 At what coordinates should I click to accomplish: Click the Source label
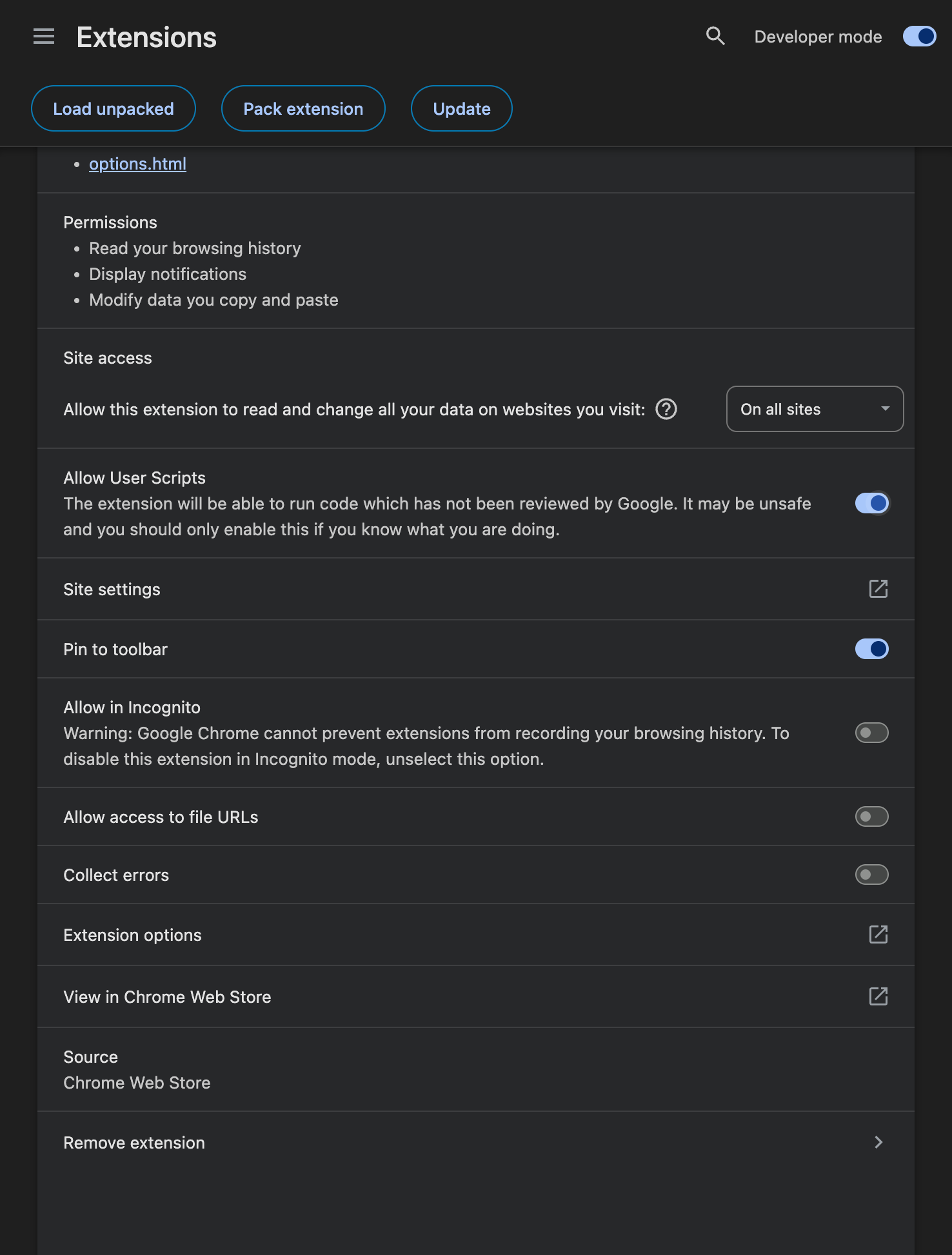91,1057
